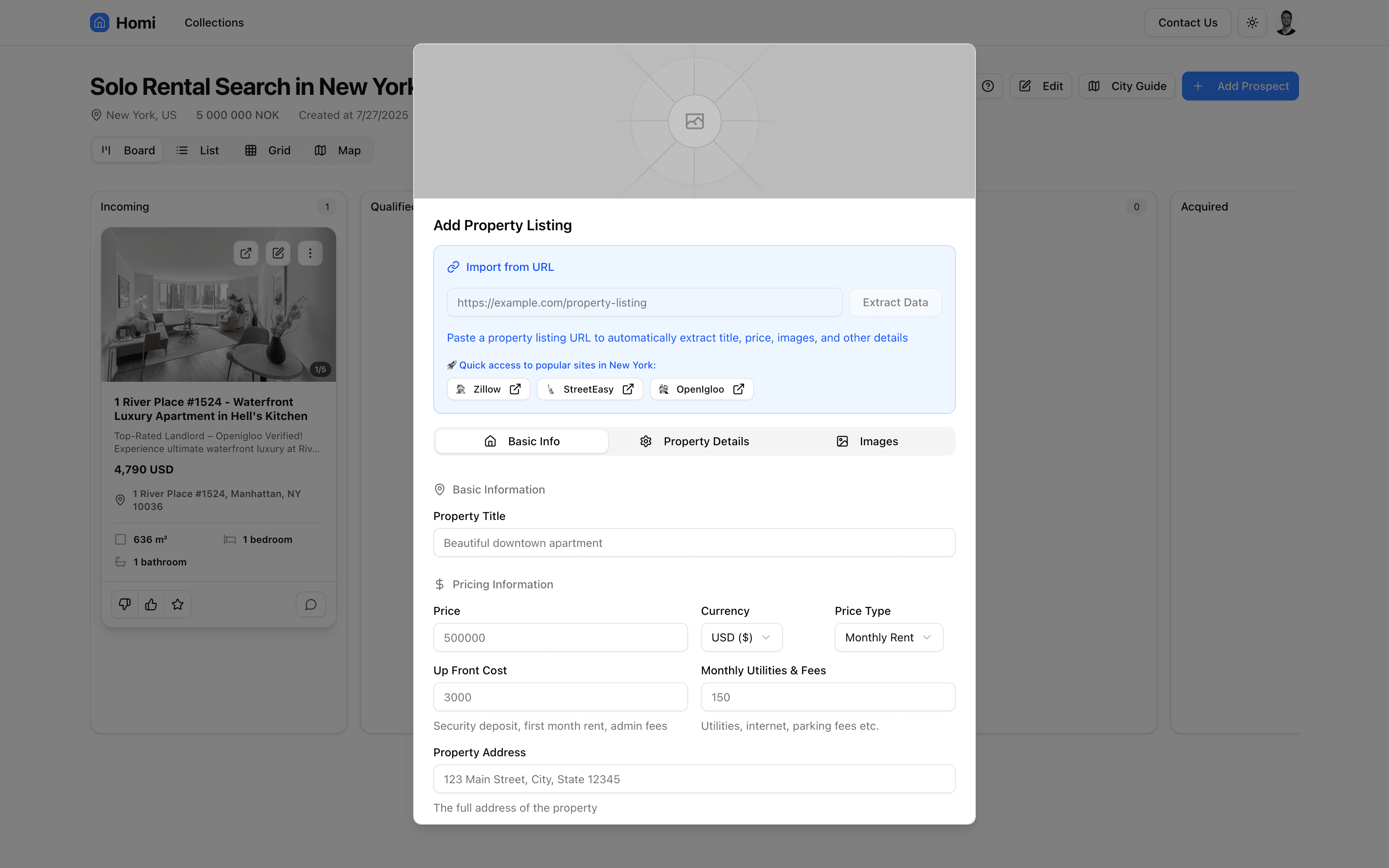Click the Property Title input field
Viewport: 1389px width, 868px height.
pos(694,542)
